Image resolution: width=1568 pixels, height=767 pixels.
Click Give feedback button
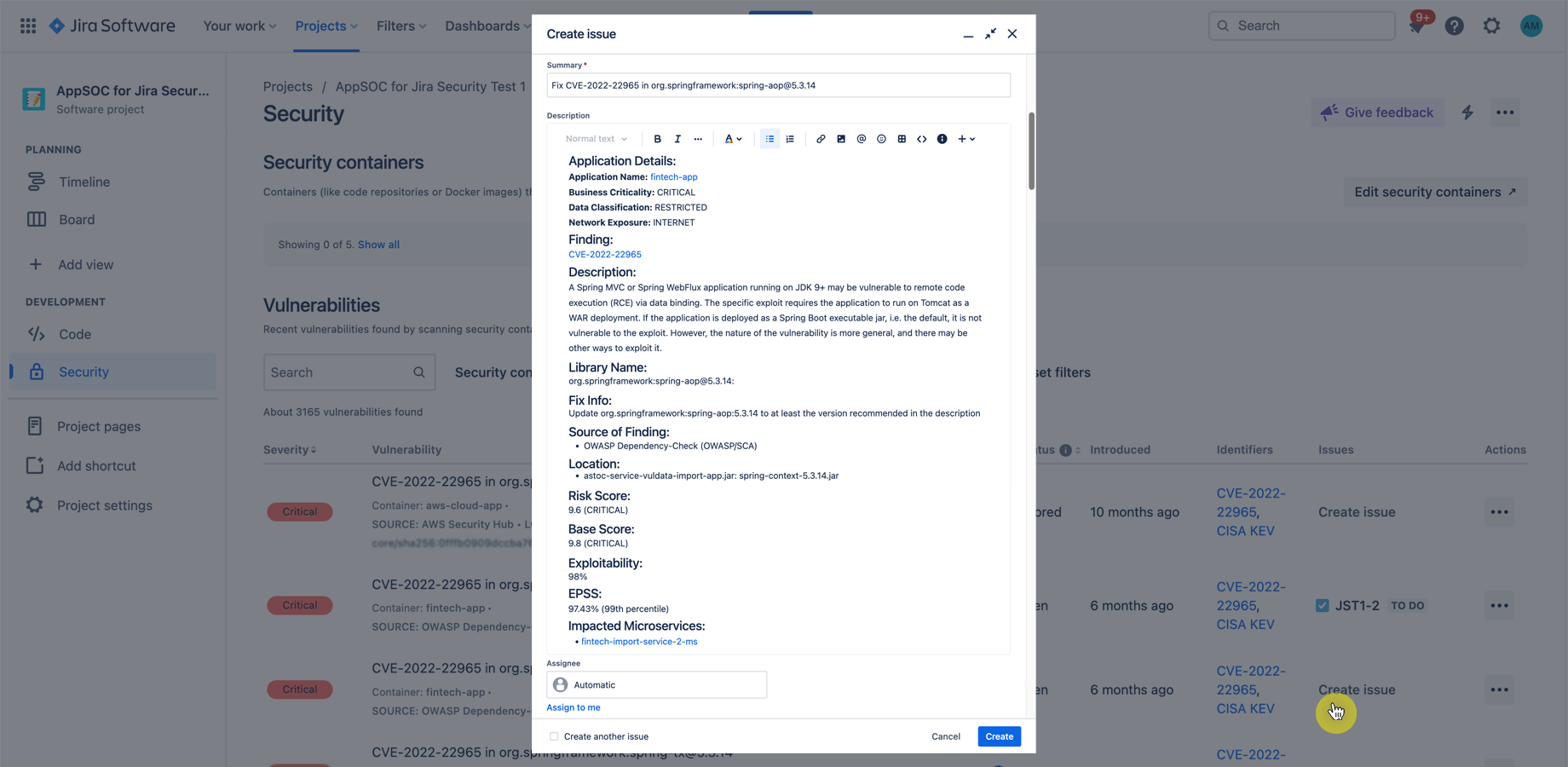[x=1378, y=112]
